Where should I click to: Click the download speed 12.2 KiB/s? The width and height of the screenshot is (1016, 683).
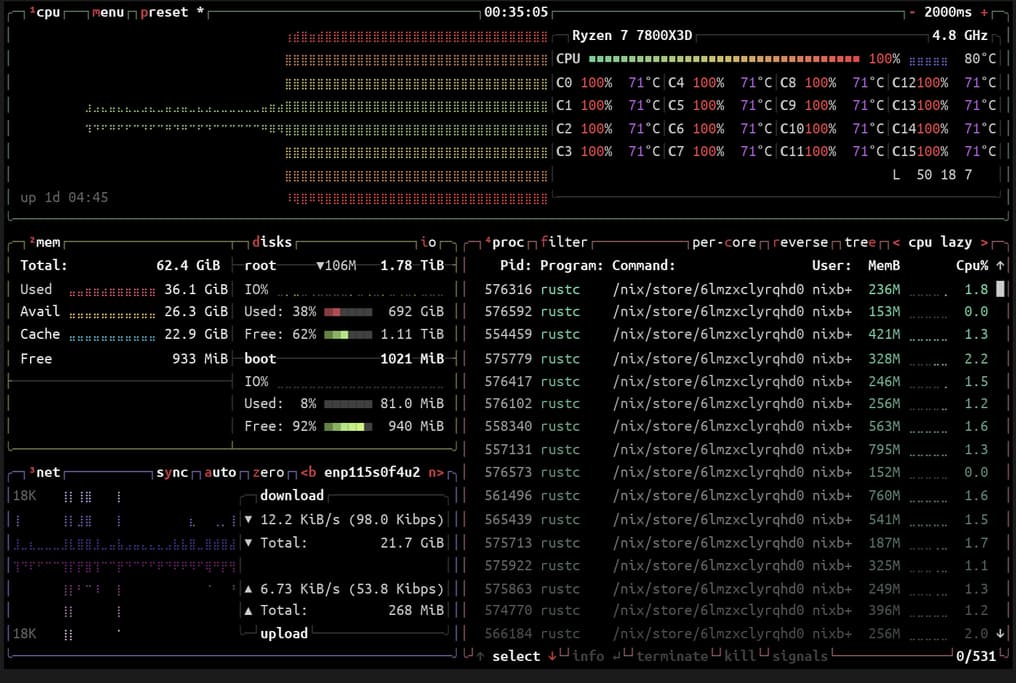click(x=300, y=520)
